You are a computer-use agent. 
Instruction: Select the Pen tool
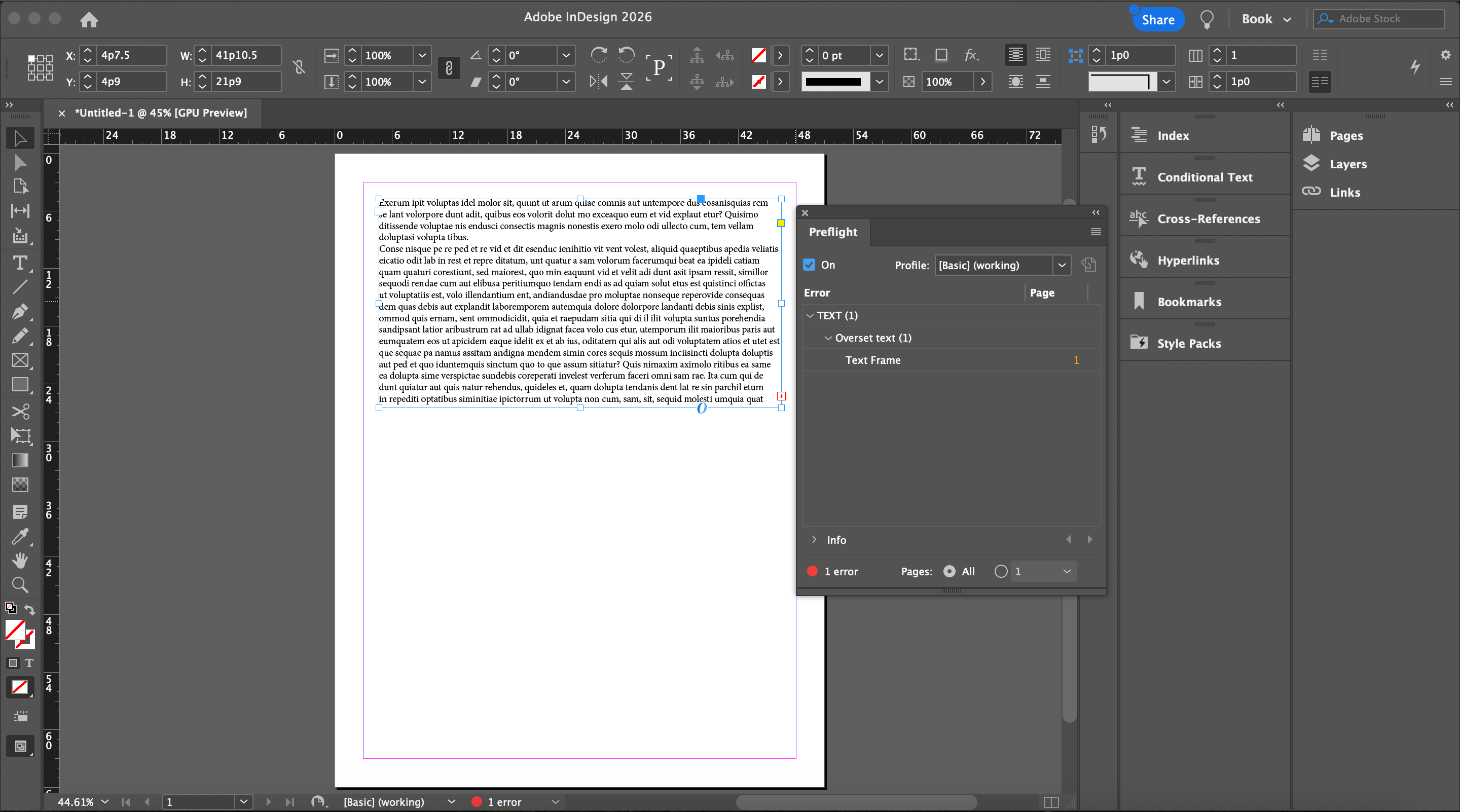20,312
